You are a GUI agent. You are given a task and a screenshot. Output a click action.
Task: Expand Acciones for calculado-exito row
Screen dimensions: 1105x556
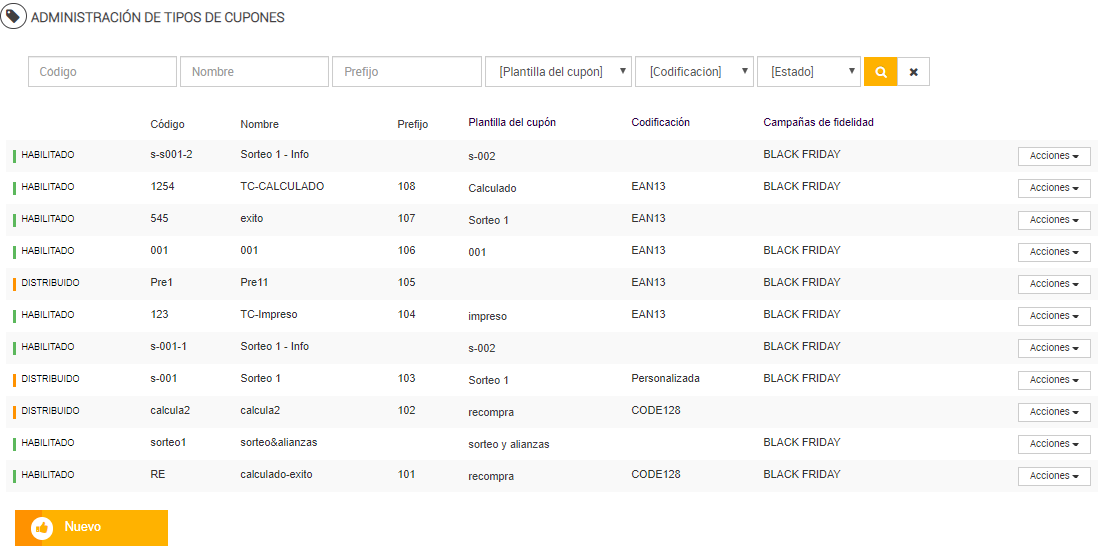point(1054,476)
